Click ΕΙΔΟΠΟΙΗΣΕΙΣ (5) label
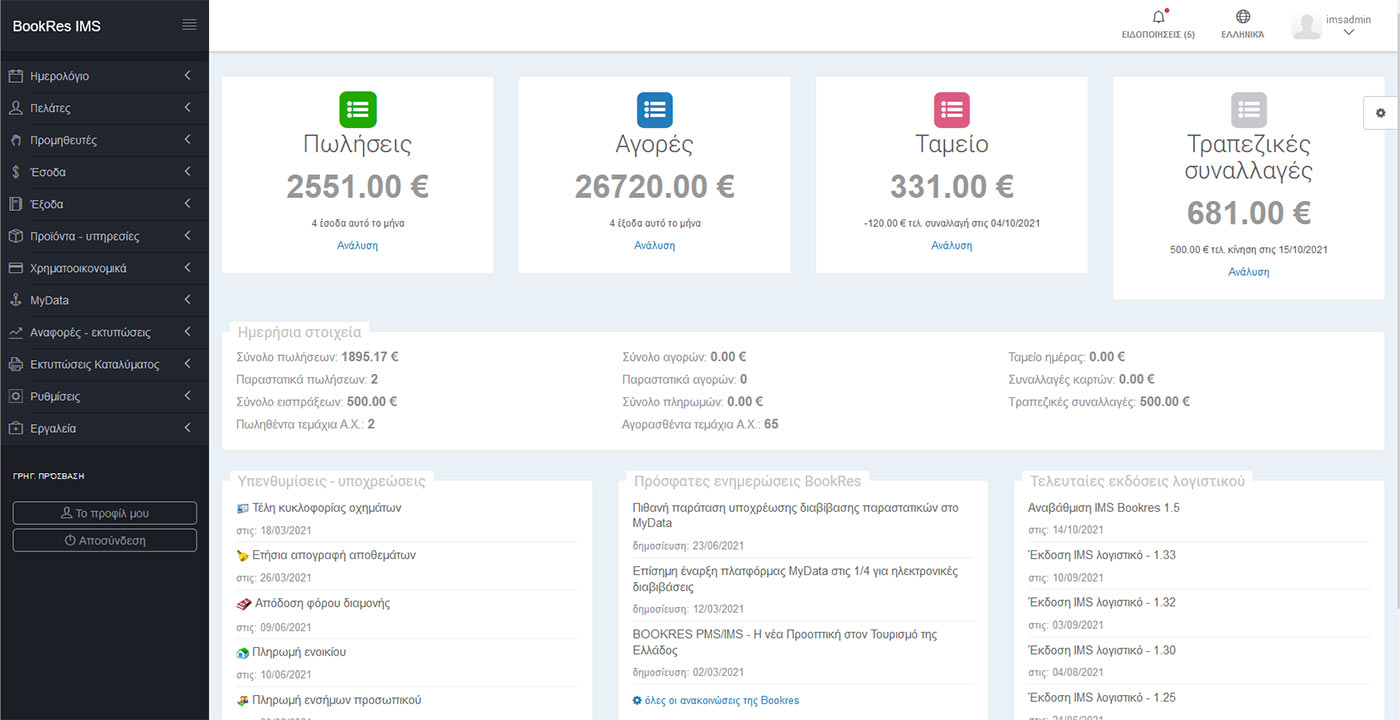The image size is (1400, 720). tap(1158, 34)
